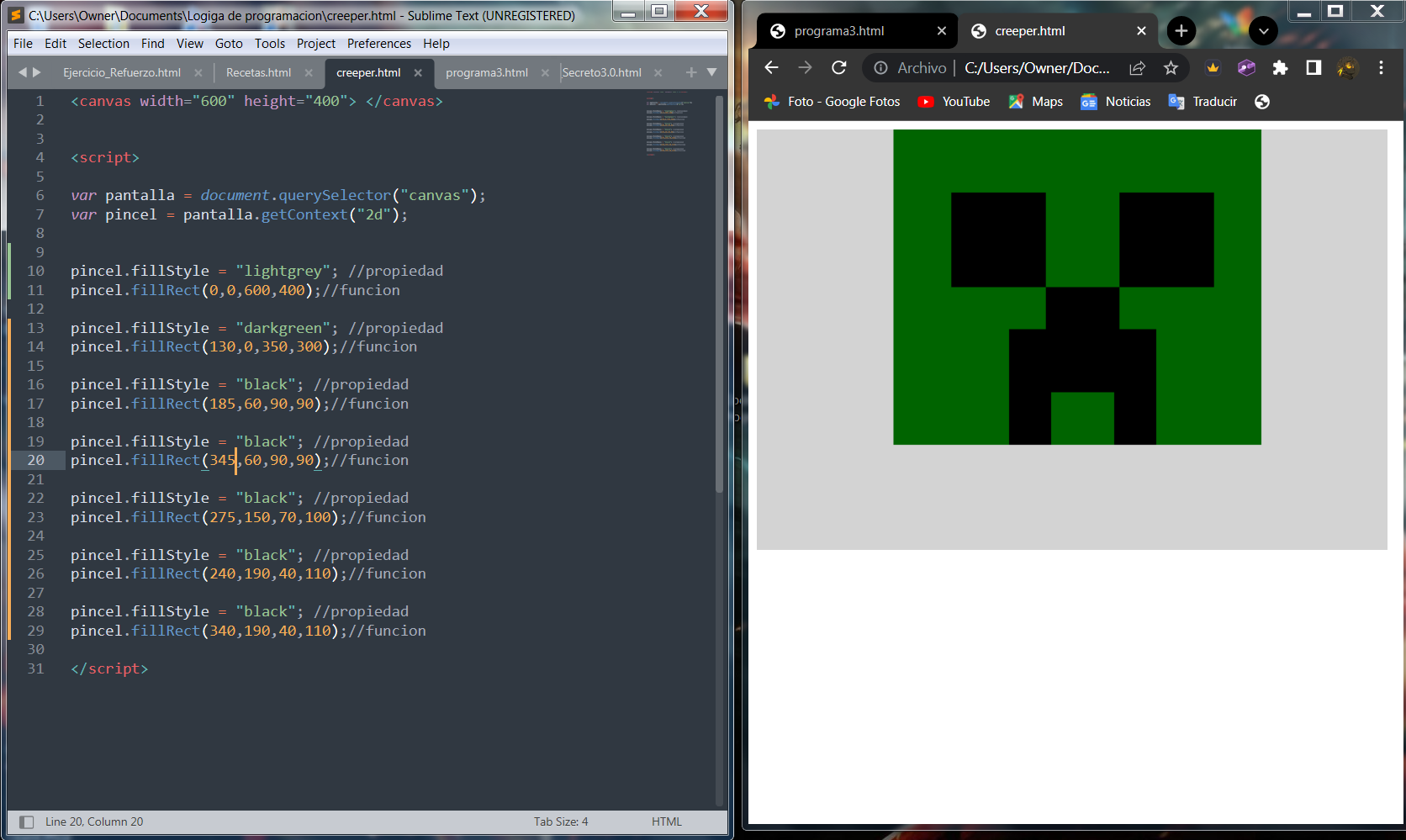This screenshot has width=1406, height=840.
Task: Click the site information icon
Action: pos(880,68)
